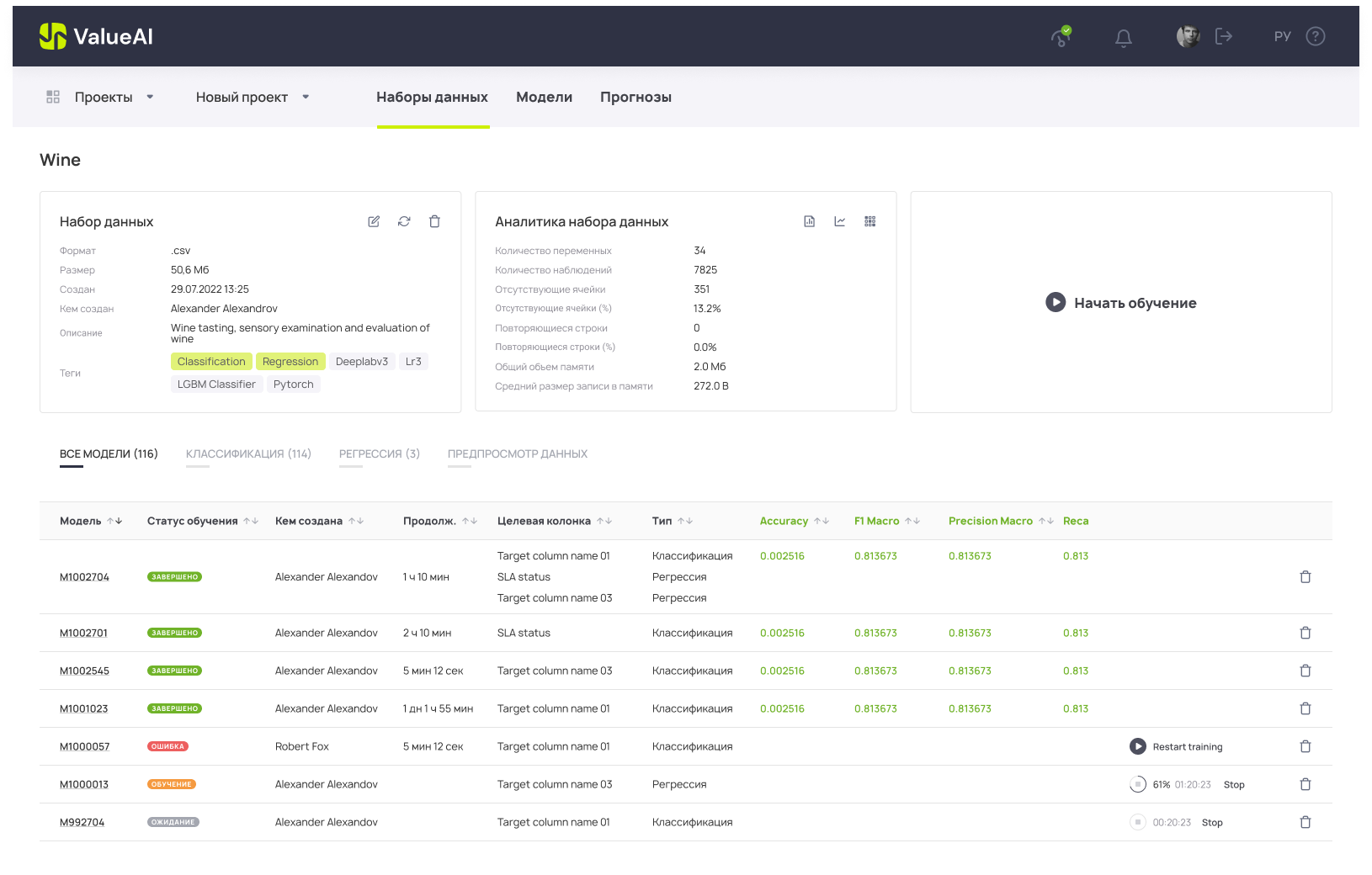Open the help question mark icon

1315,36
